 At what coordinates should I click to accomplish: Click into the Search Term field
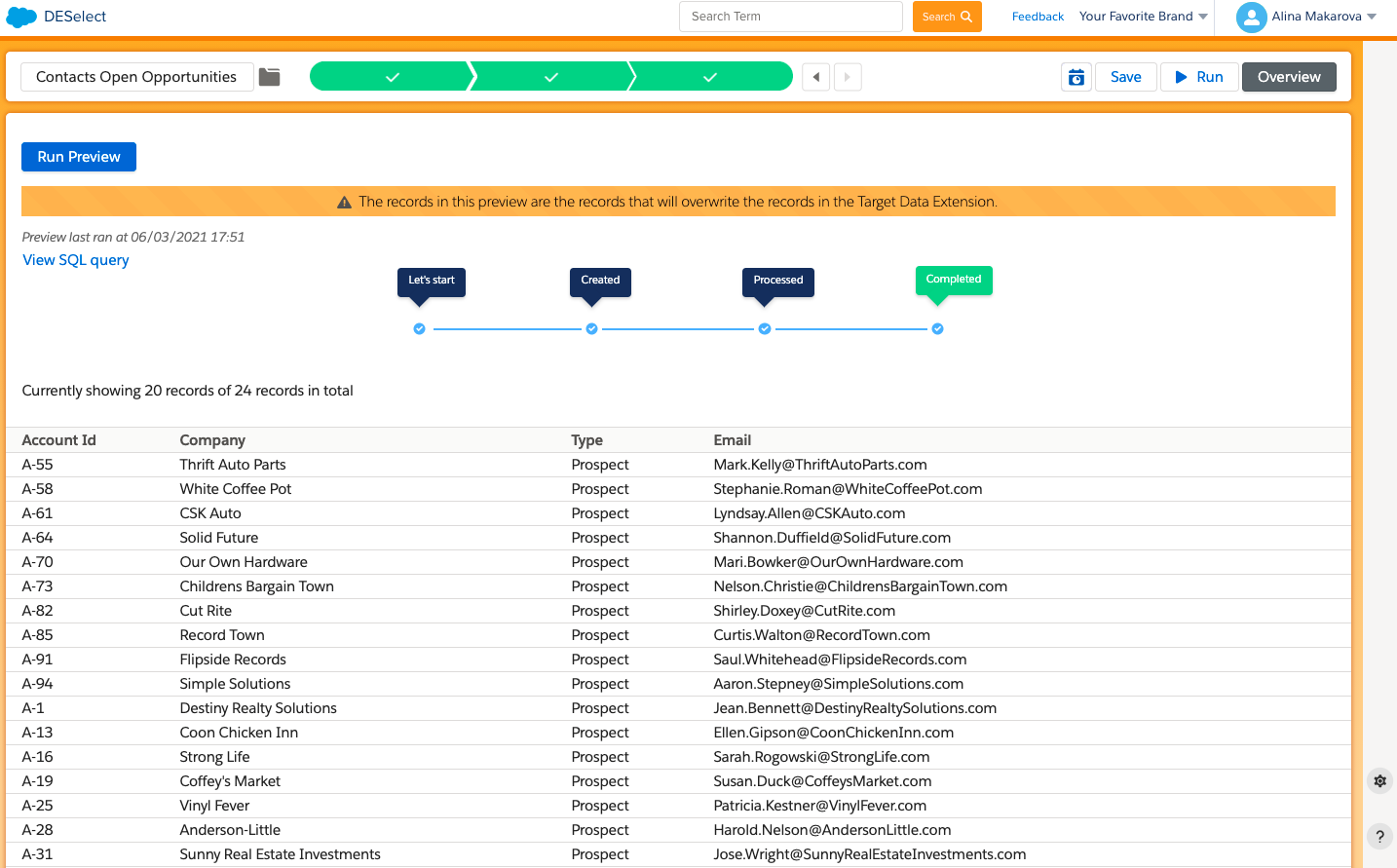pyautogui.click(x=790, y=17)
